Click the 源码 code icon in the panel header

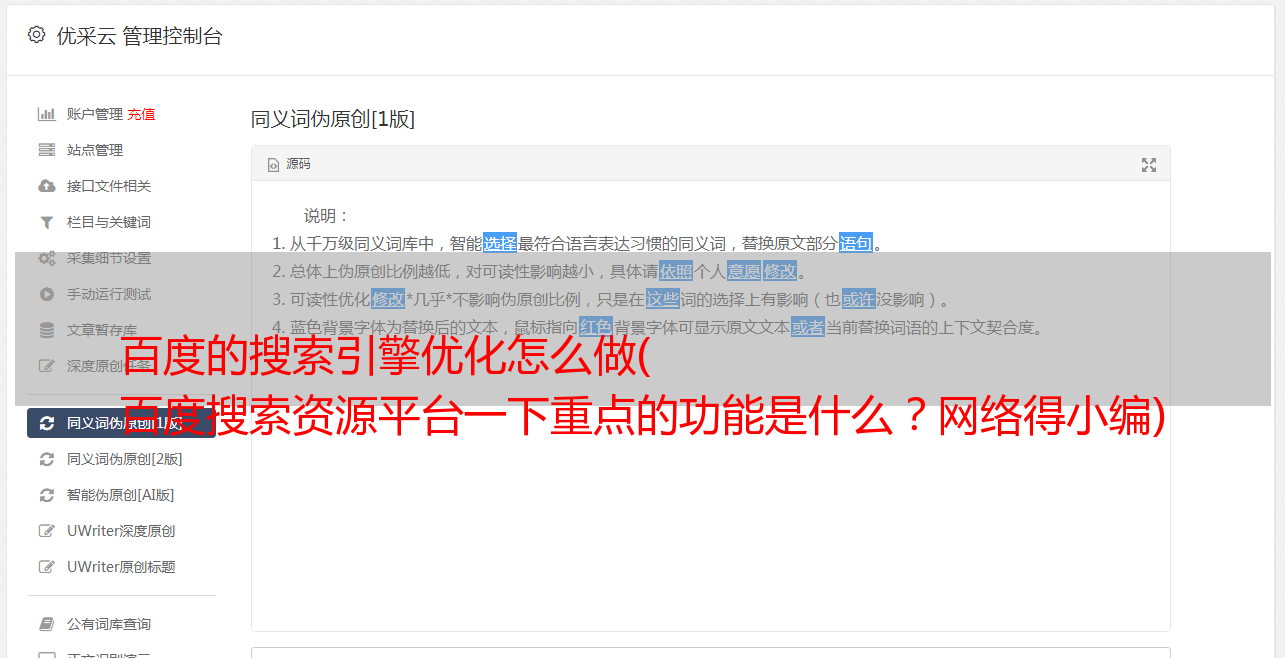coord(273,165)
